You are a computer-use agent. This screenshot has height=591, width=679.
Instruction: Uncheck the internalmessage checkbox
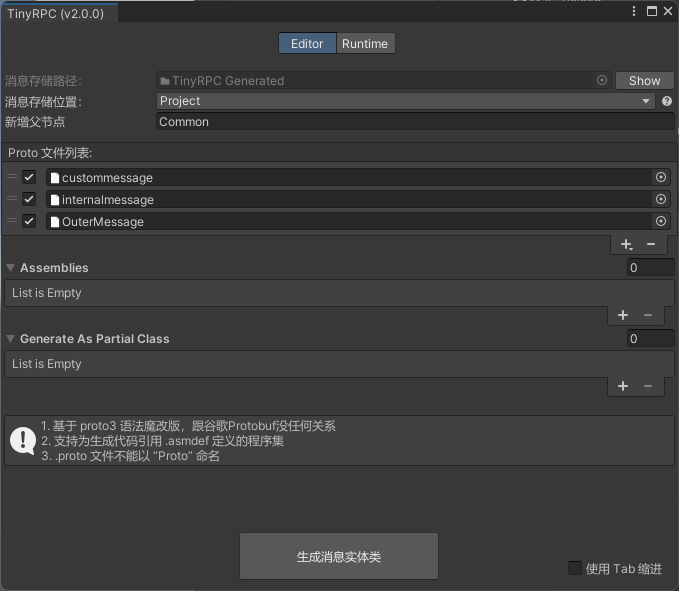coord(29,199)
